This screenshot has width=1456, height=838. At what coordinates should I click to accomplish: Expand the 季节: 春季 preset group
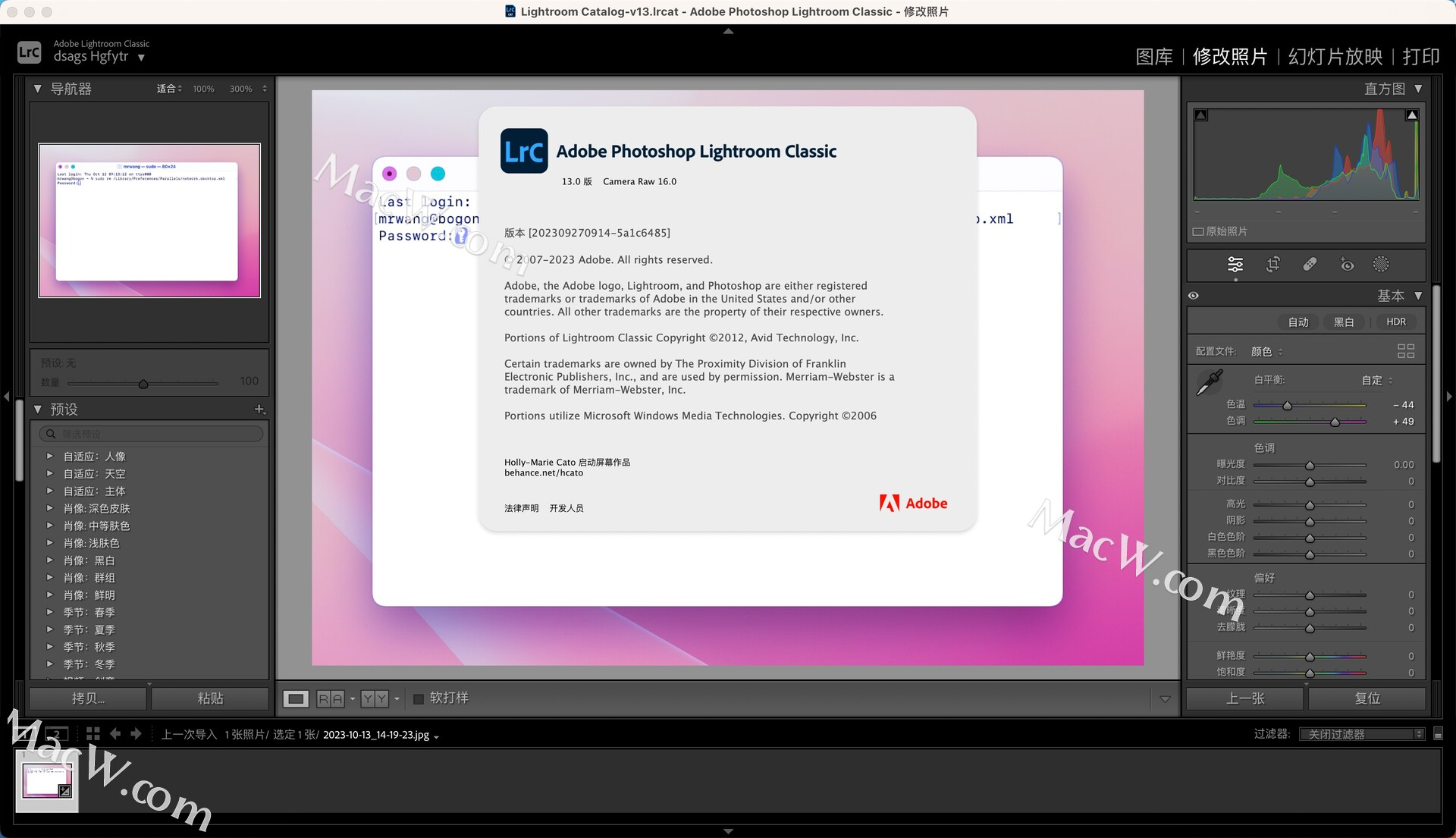click(50, 612)
